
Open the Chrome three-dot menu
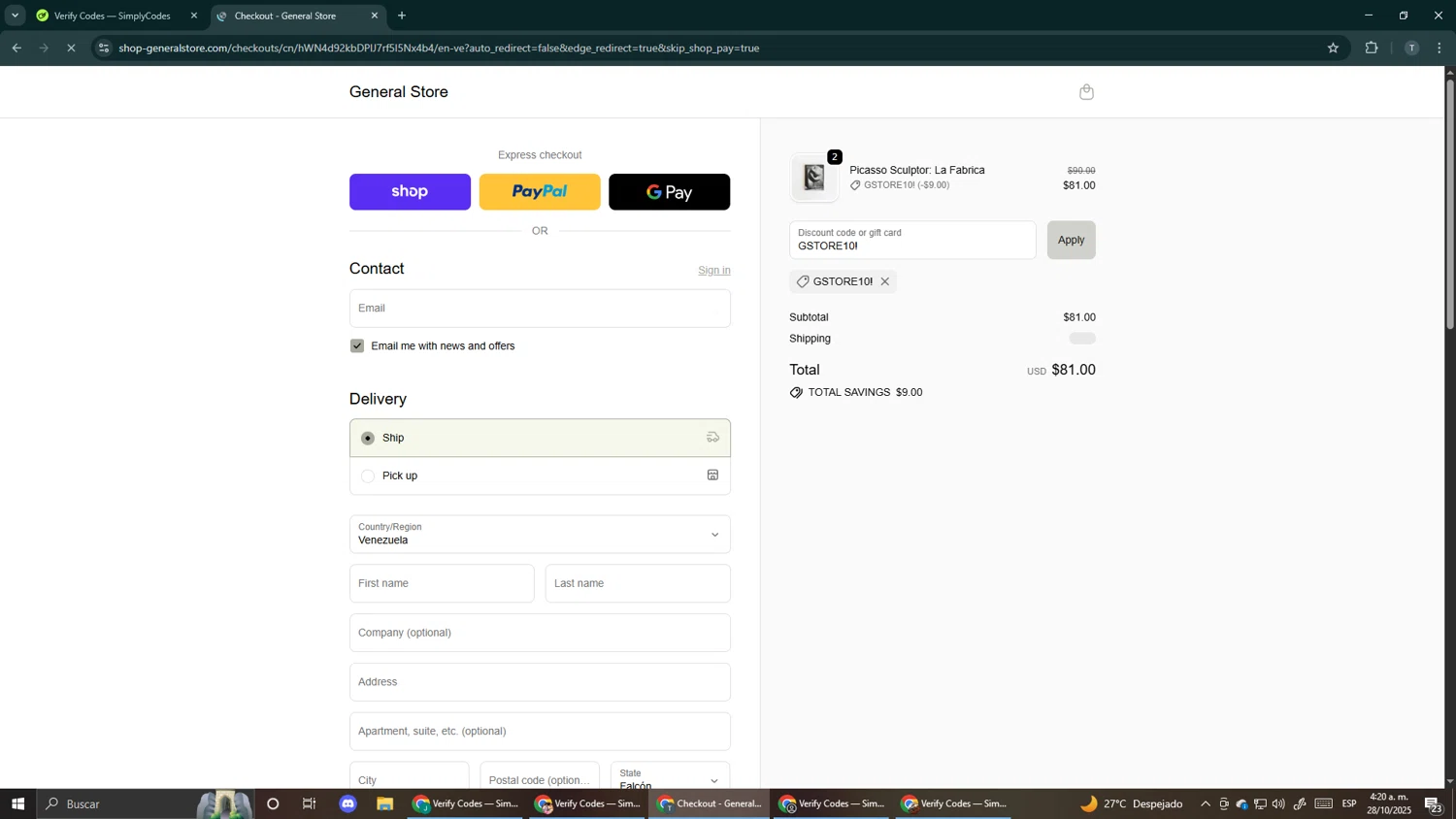click(1439, 48)
